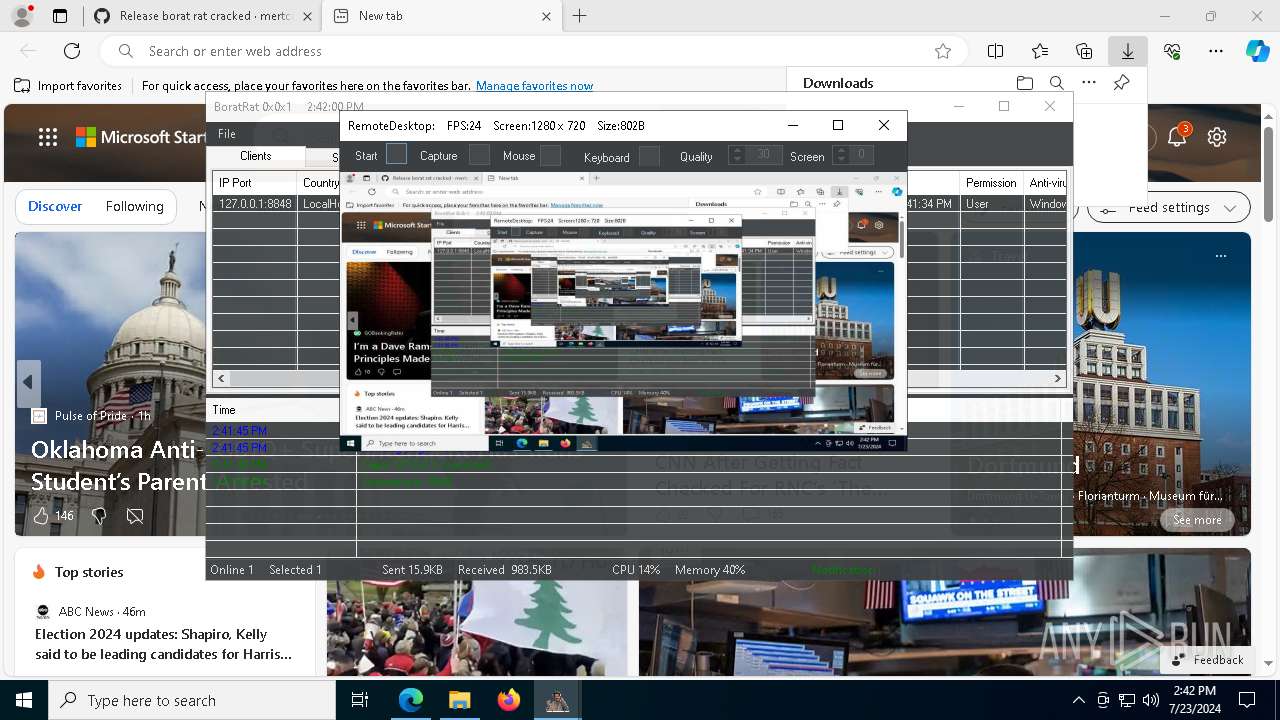Image resolution: width=1280 pixels, height=720 pixels.
Task: Open Microsoft Start notifications bell
Action: (1177, 137)
